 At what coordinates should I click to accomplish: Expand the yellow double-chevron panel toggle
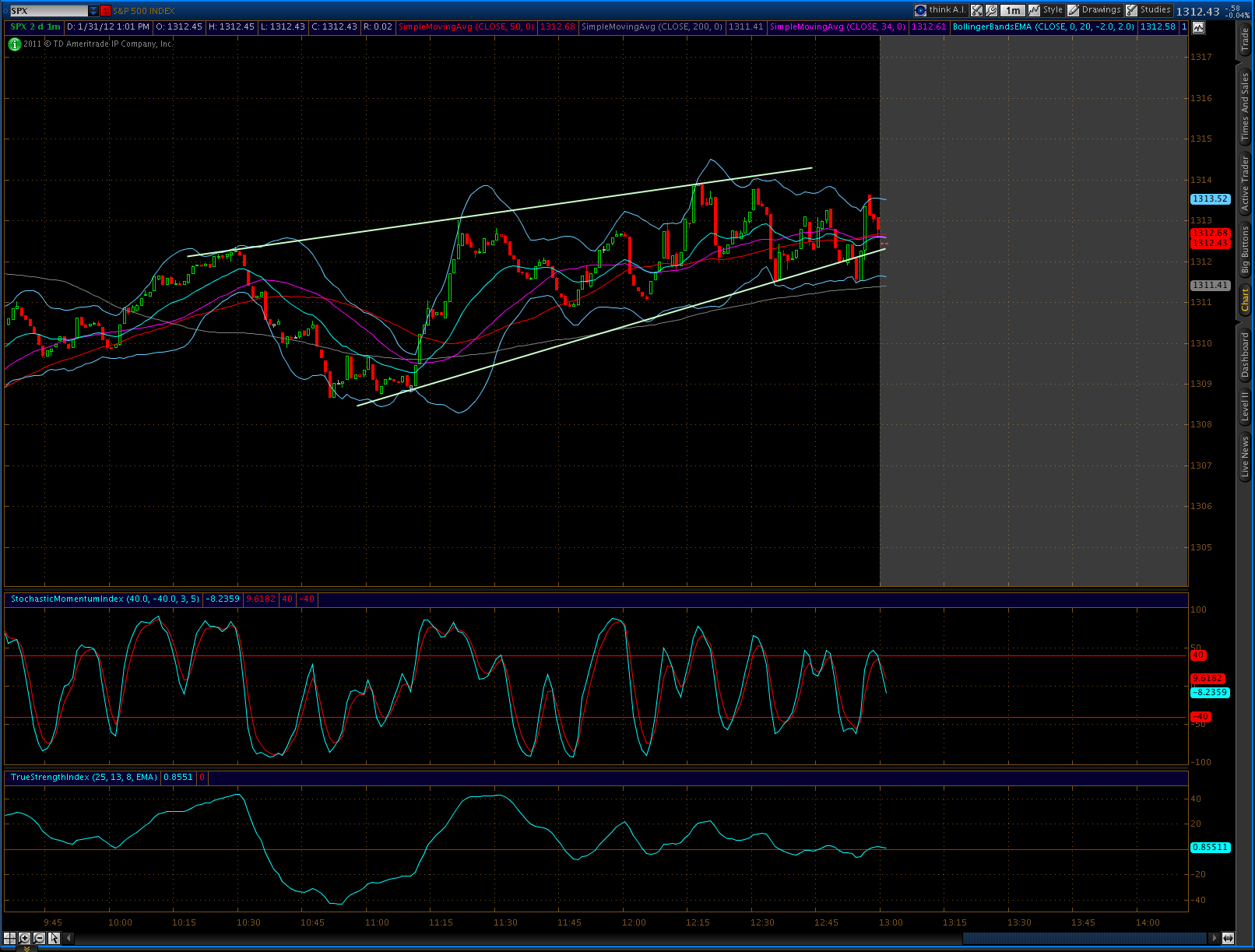coord(26,948)
